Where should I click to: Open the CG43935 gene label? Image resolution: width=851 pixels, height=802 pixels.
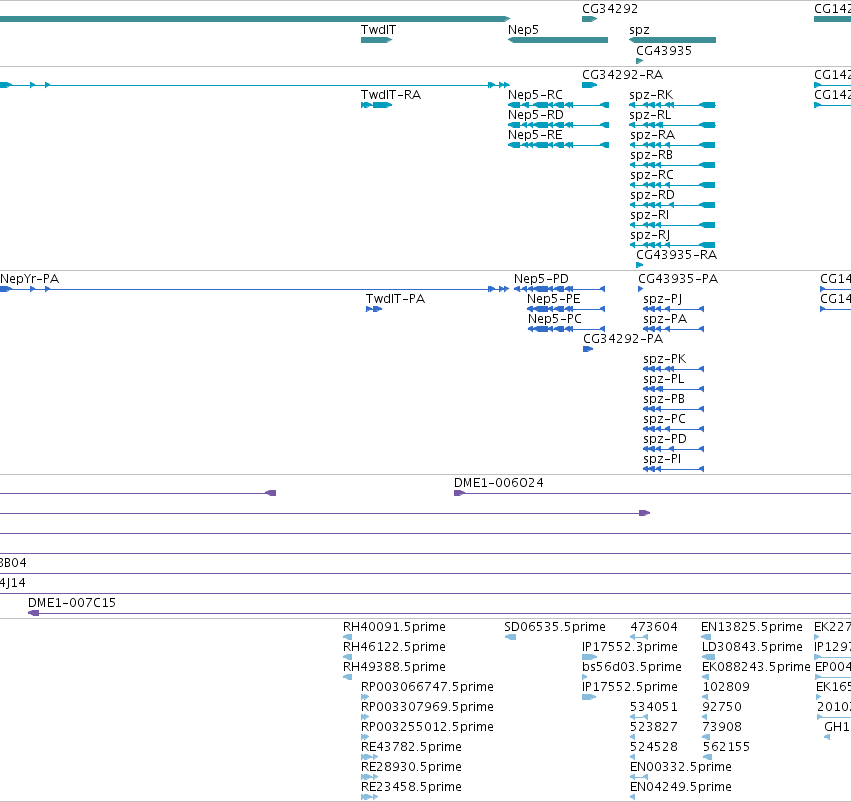pyautogui.click(x=664, y=50)
